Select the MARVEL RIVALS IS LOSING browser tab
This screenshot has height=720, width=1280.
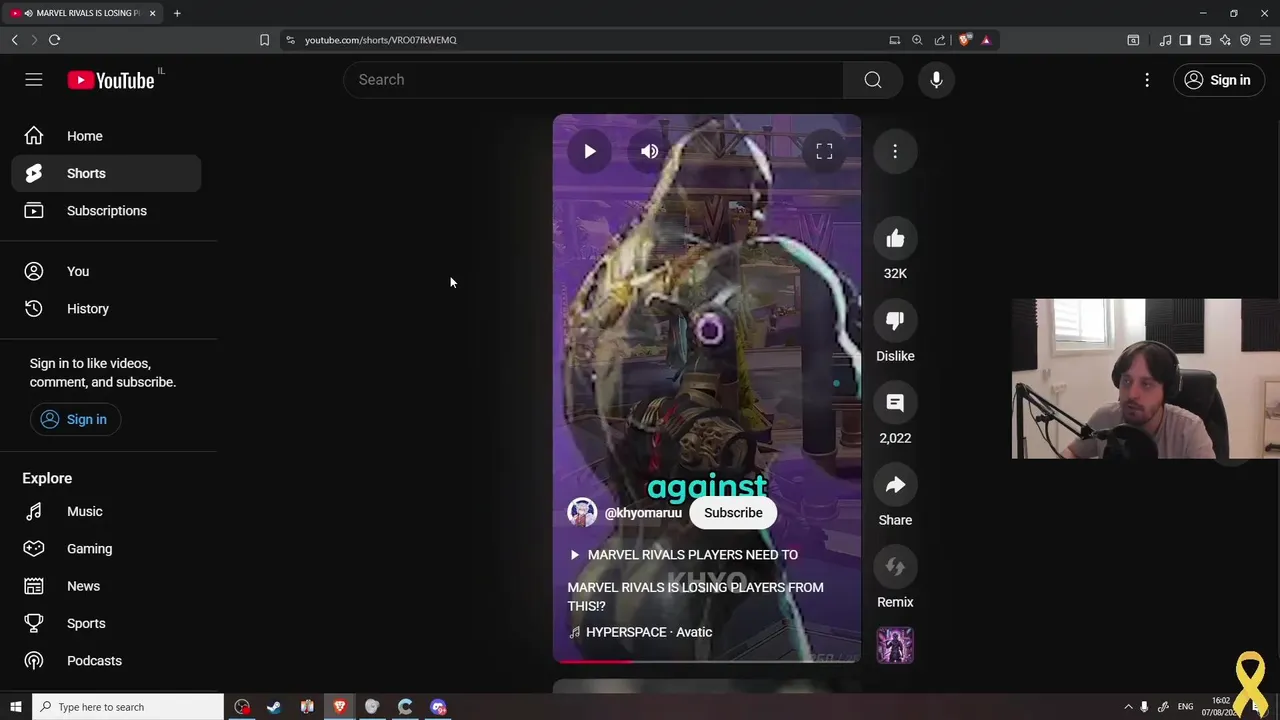pos(82,13)
